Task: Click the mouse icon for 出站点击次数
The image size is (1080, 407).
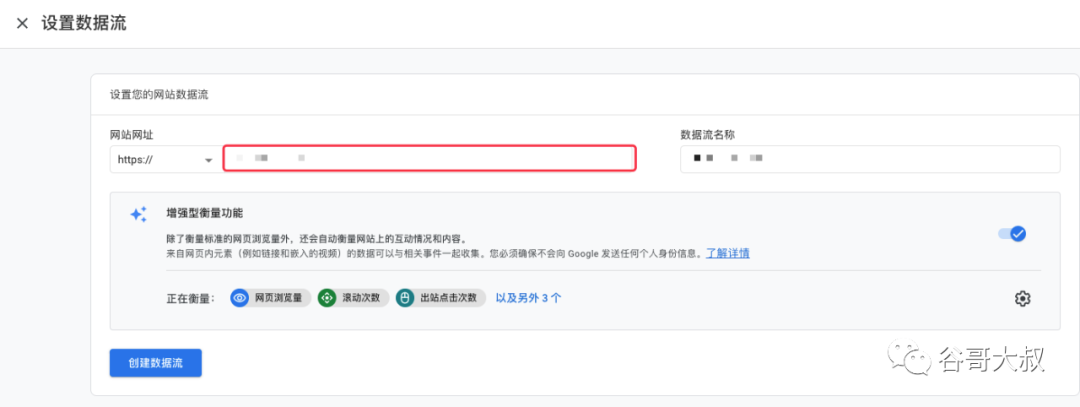Action: click(x=405, y=298)
